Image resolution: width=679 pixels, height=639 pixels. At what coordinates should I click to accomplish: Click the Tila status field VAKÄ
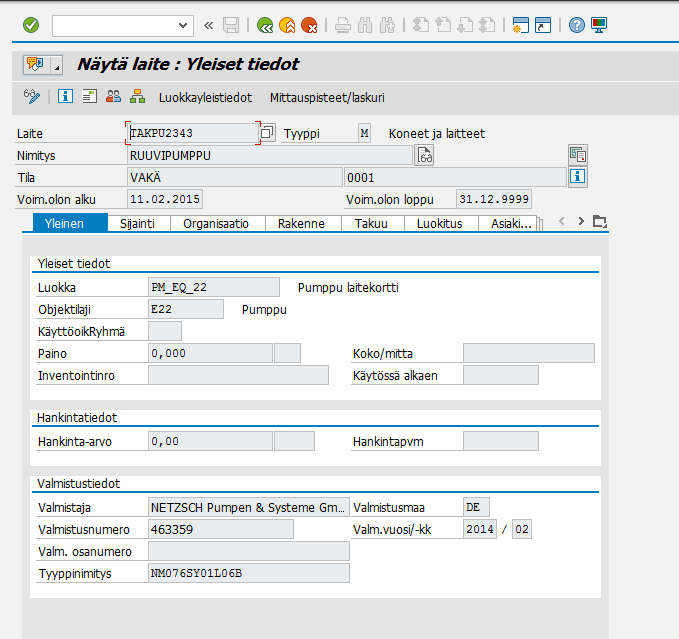pos(234,178)
